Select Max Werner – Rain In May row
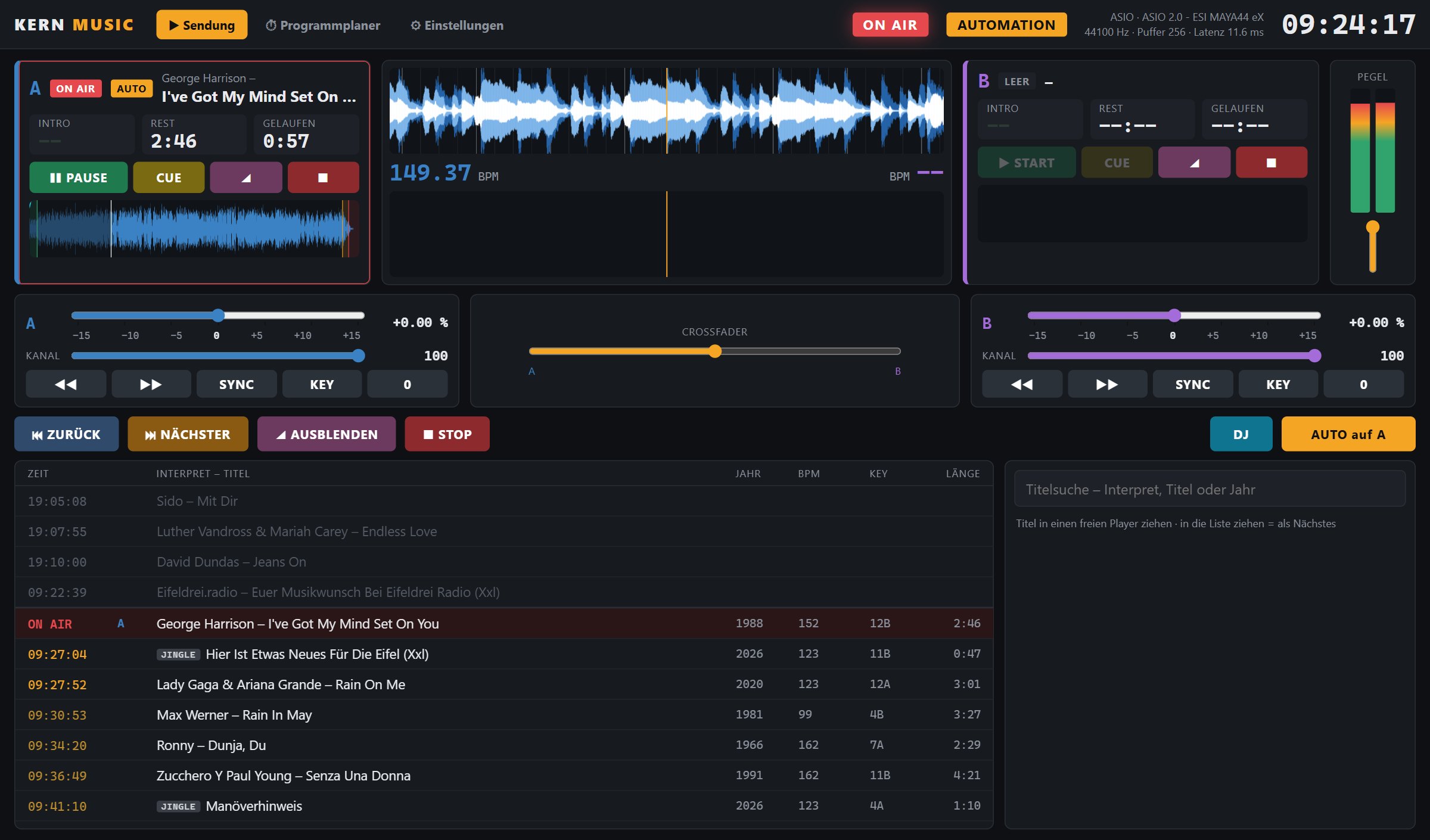Viewport: 1430px width, 840px height. click(504, 715)
